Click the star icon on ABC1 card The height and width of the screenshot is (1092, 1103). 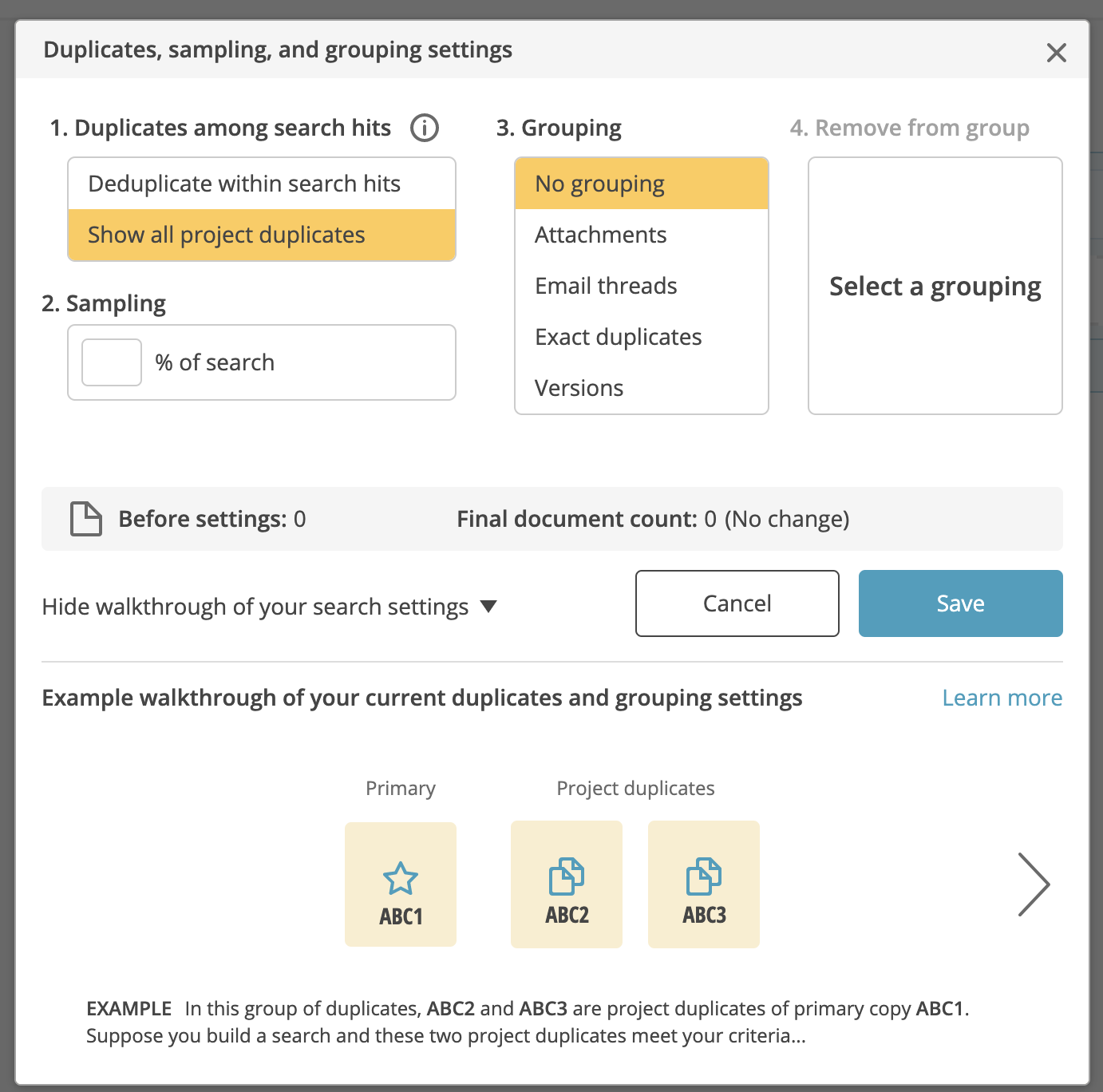click(401, 879)
